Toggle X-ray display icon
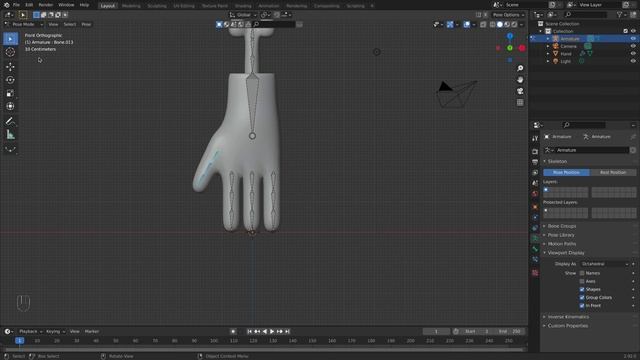640x360 pixels. coord(483,24)
